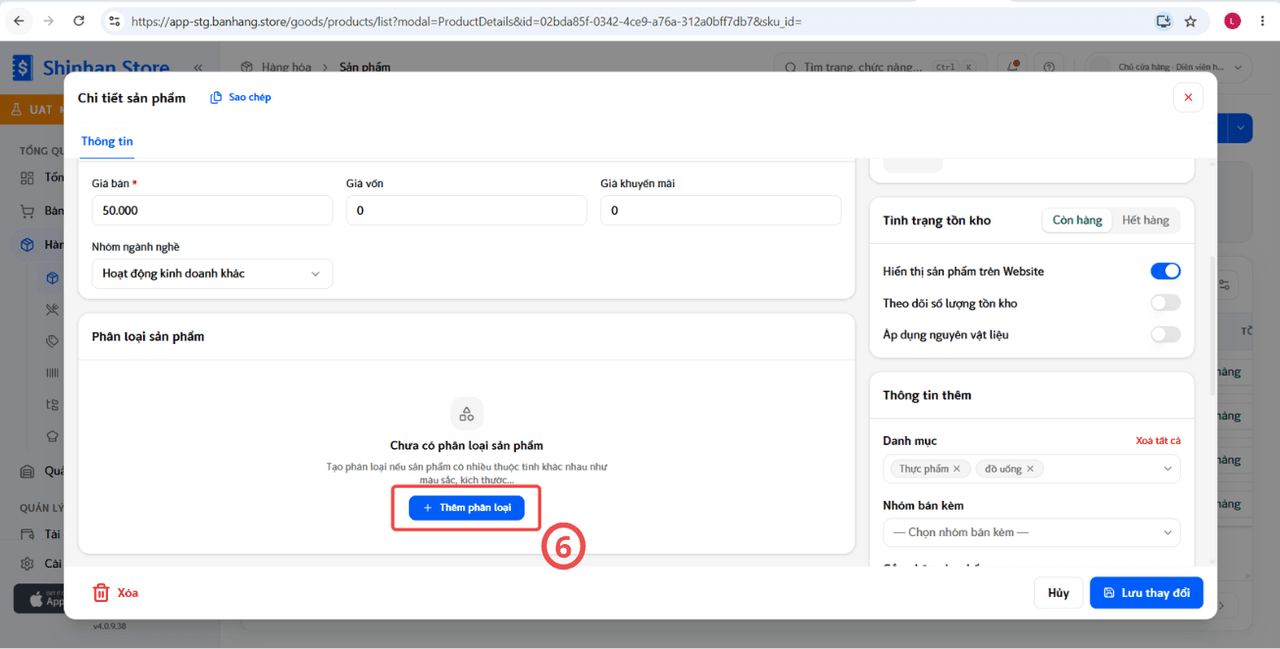This screenshot has width=1280, height=649.
Task: Click the Sao chép link text
Action: point(250,98)
